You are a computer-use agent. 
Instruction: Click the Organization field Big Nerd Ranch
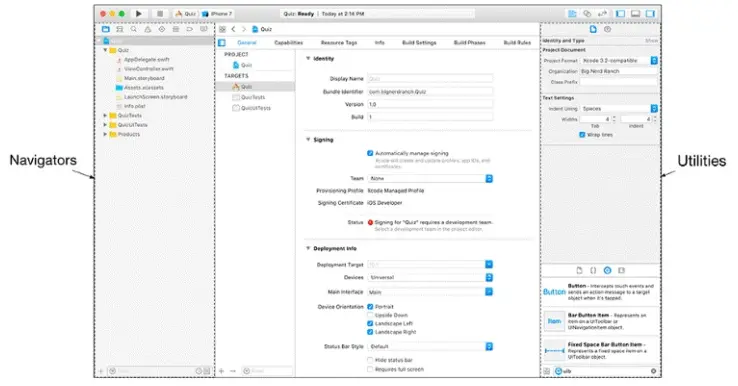coord(618,71)
